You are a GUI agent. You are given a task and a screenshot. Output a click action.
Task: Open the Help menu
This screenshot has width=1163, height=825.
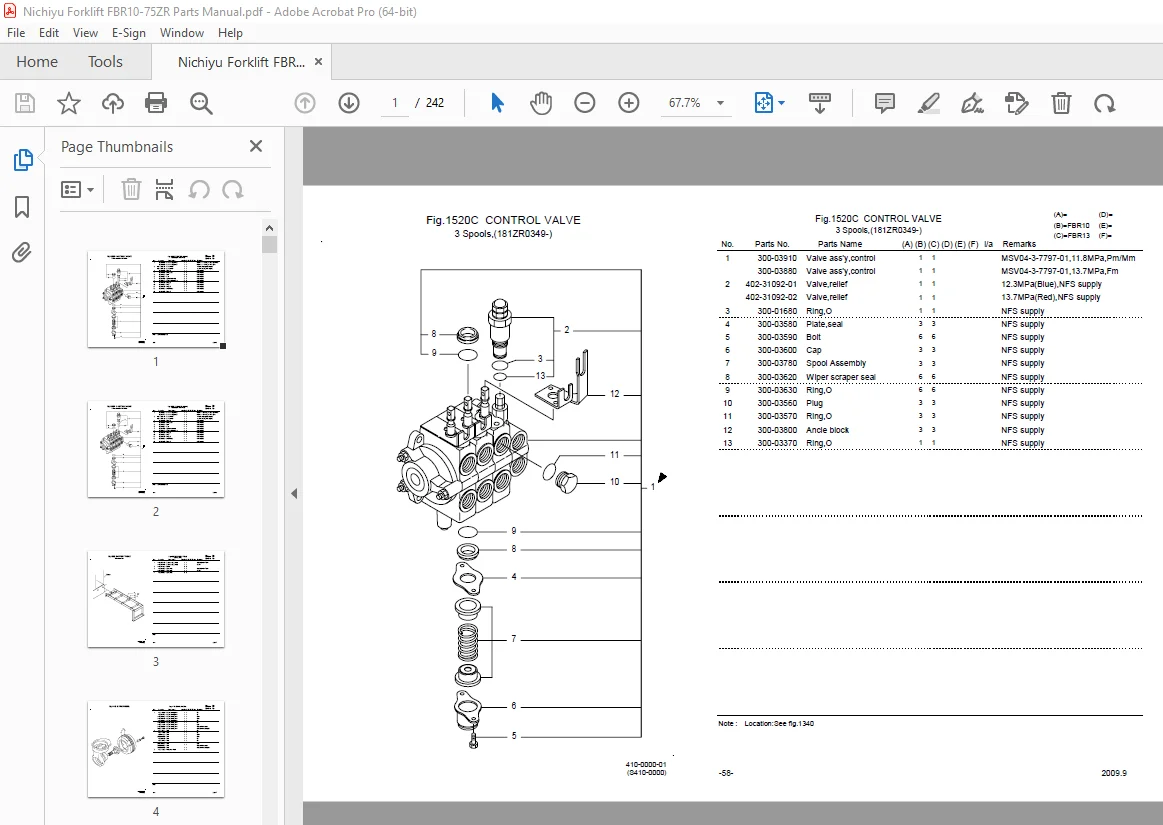pos(230,33)
